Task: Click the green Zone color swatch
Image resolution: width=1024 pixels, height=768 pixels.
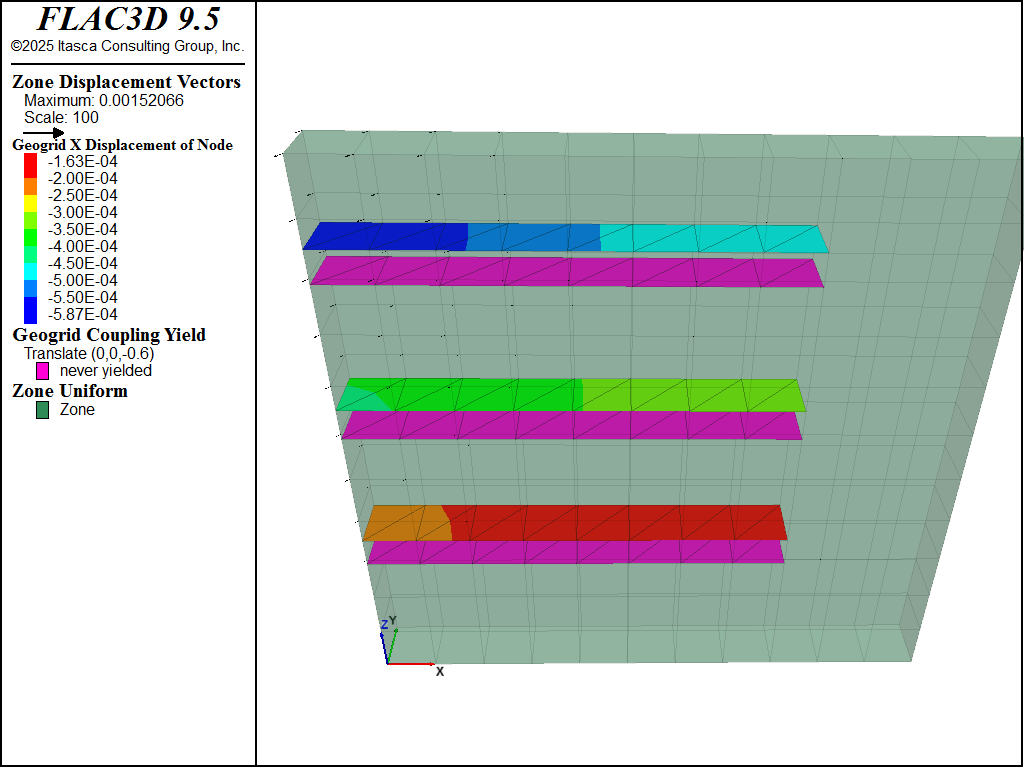Action: click(42, 410)
